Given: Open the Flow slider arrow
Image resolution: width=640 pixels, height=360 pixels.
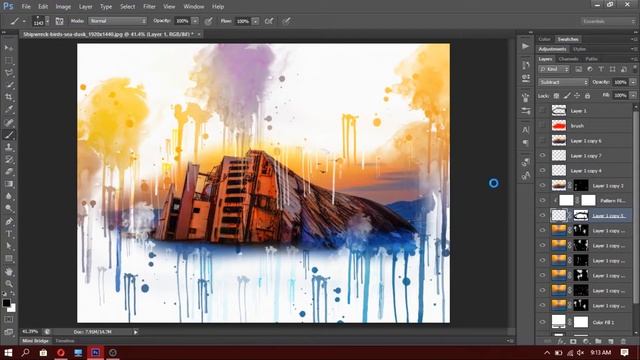Looking at the screenshot, I should tap(255, 21).
